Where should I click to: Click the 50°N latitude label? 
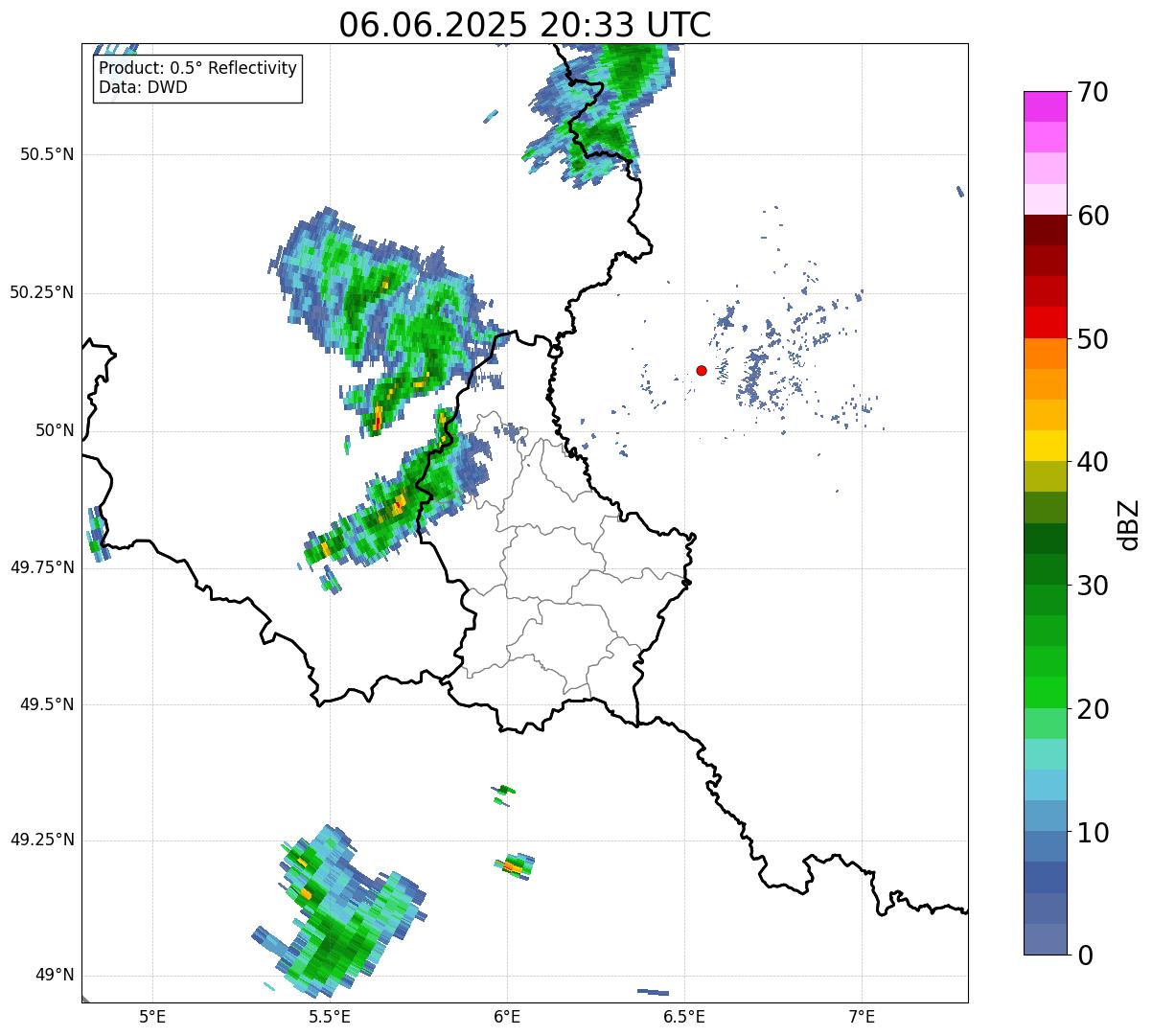[x=55, y=431]
